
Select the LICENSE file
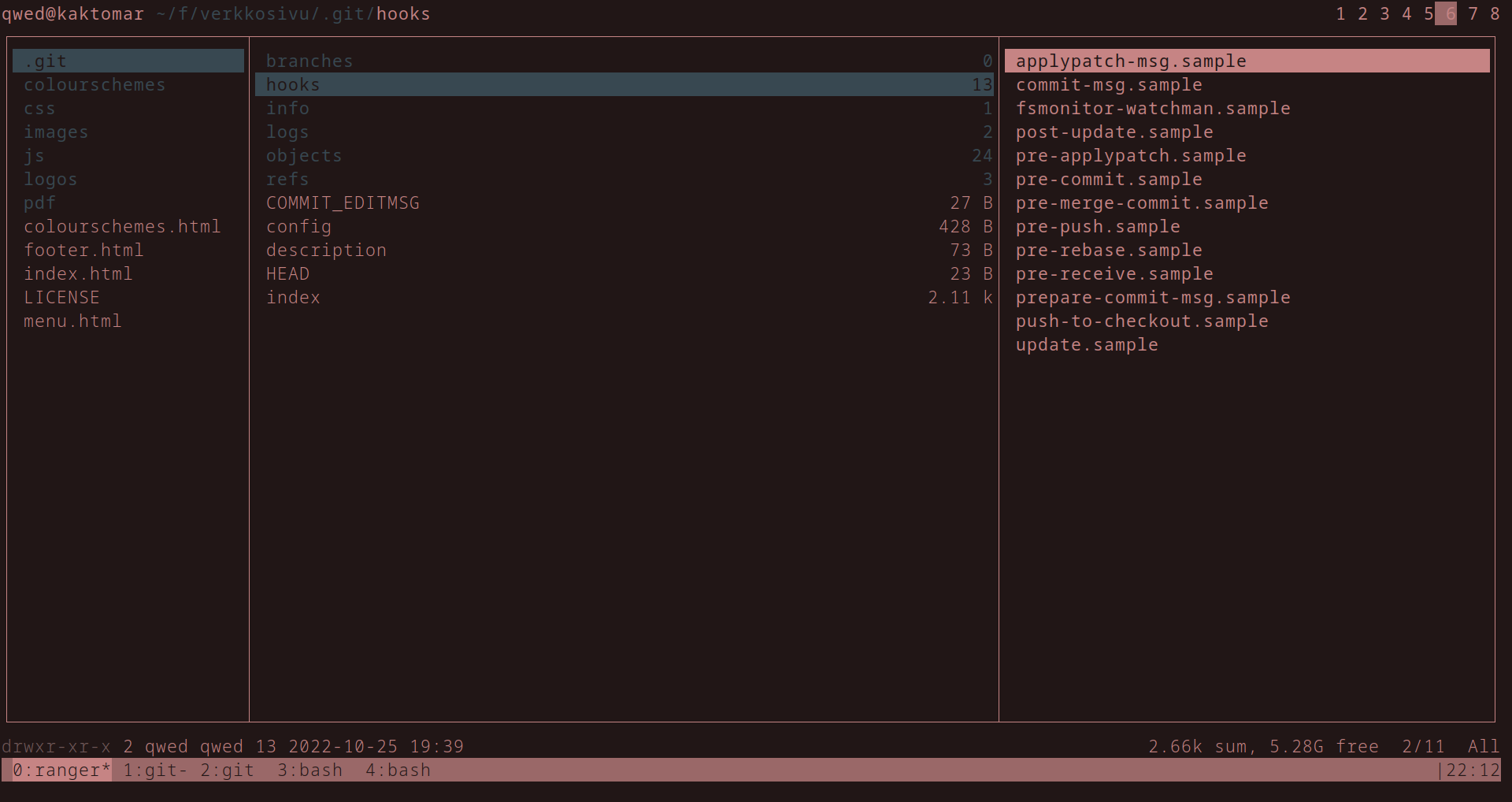point(61,298)
